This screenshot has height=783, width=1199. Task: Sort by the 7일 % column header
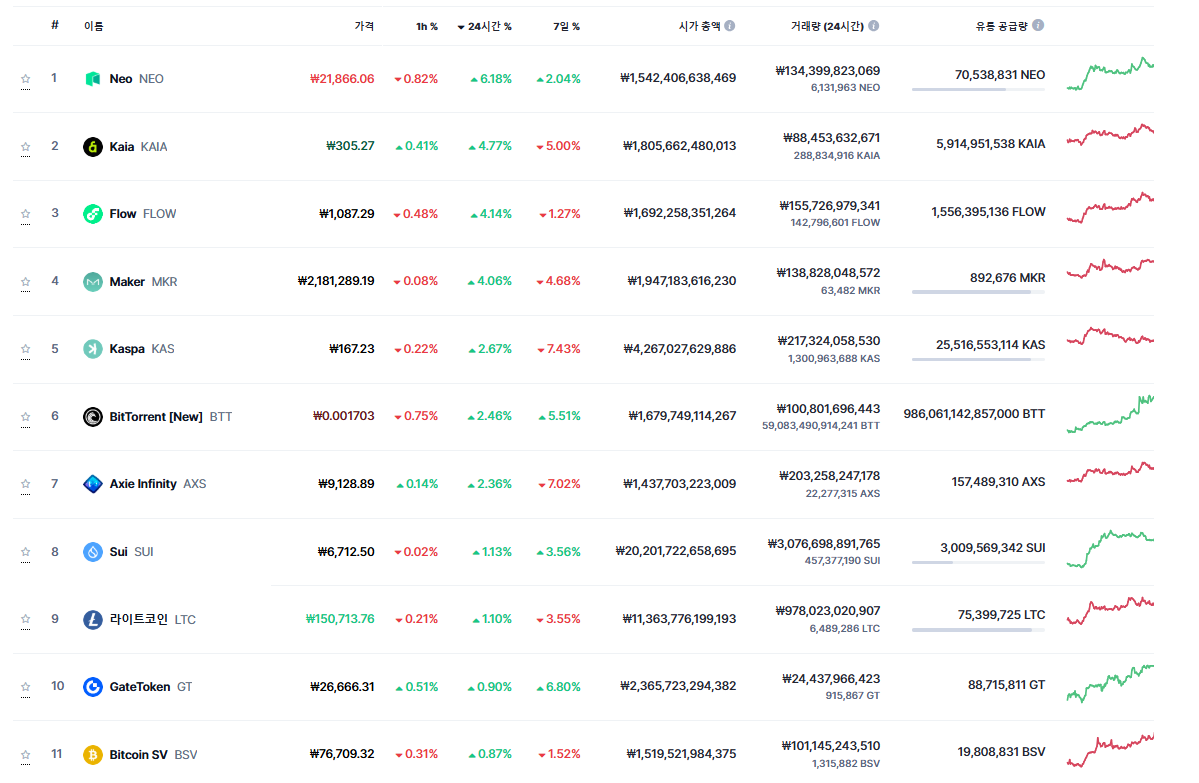567,27
